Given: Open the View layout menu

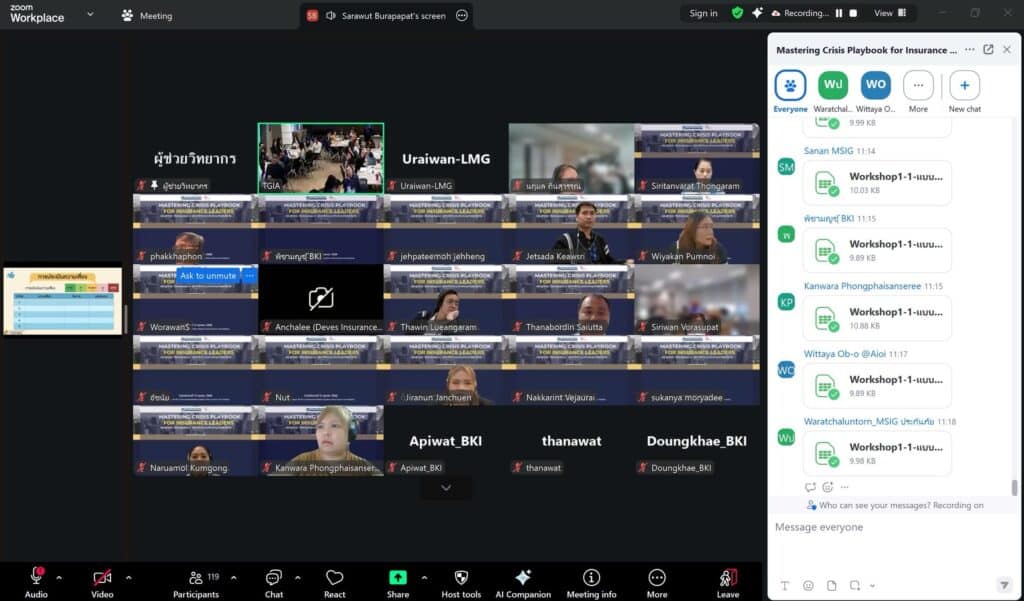Looking at the screenshot, I should [889, 13].
